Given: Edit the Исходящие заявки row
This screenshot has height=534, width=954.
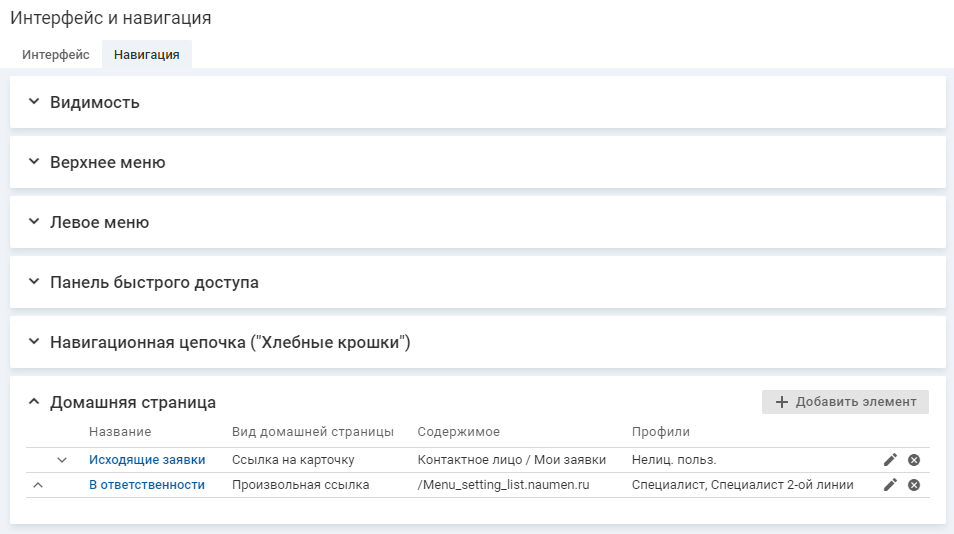Looking at the screenshot, I should pyautogui.click(x=890, y=460).
